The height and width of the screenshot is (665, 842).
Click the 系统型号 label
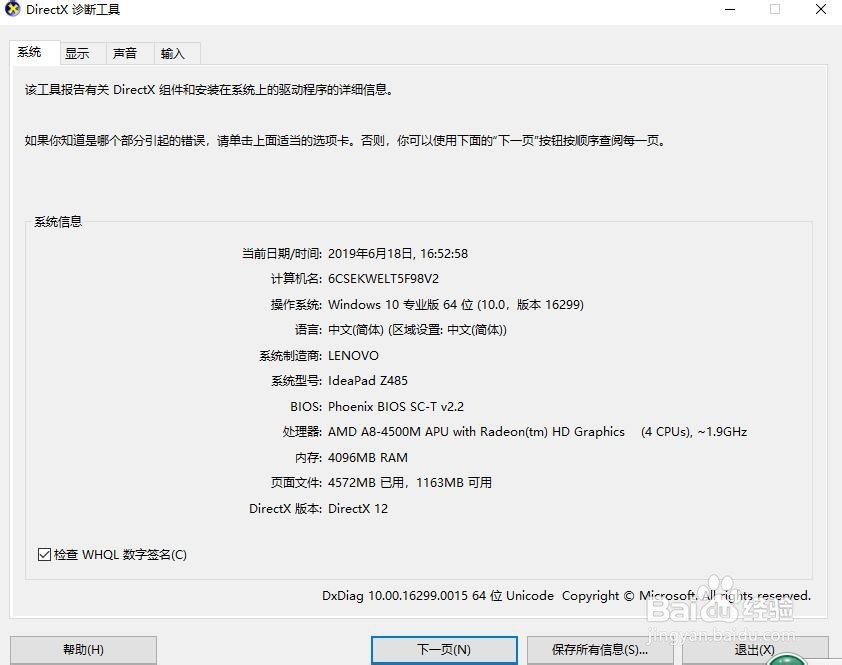tap(296, 381)
